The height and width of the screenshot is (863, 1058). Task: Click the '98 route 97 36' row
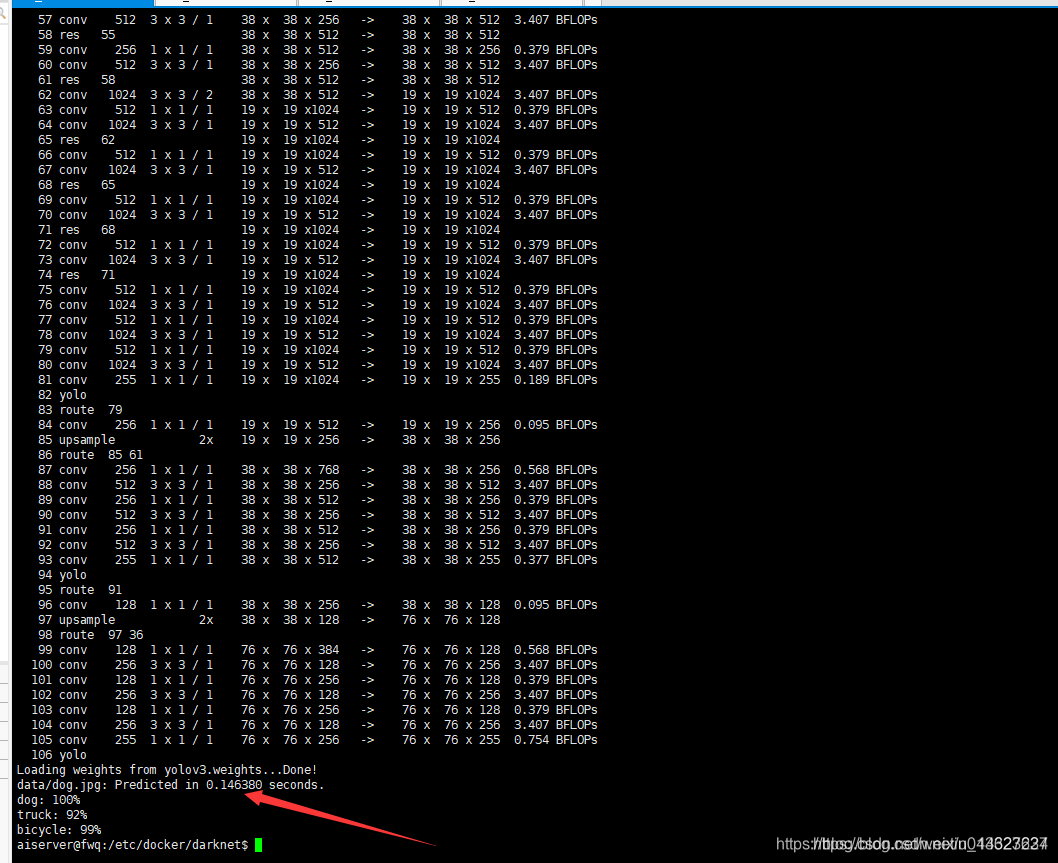pyautogui.click(x=90, y=635)
